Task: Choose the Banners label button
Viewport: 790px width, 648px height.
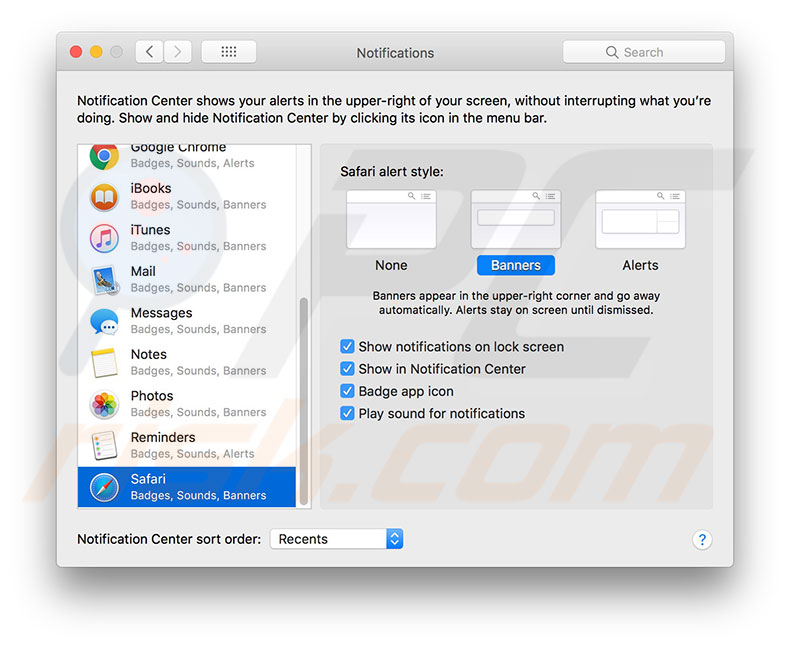Action: [x=516, y=266]
